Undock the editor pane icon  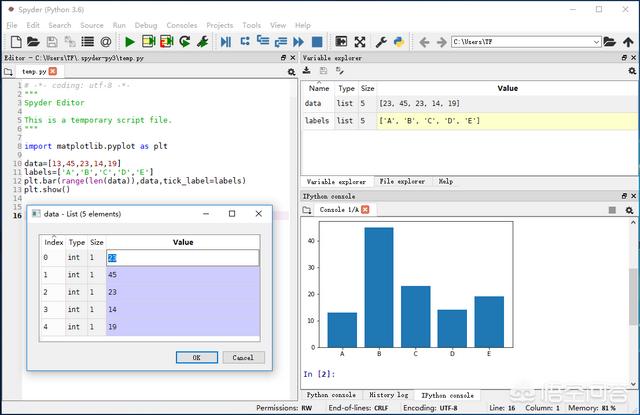pos(283,58)
